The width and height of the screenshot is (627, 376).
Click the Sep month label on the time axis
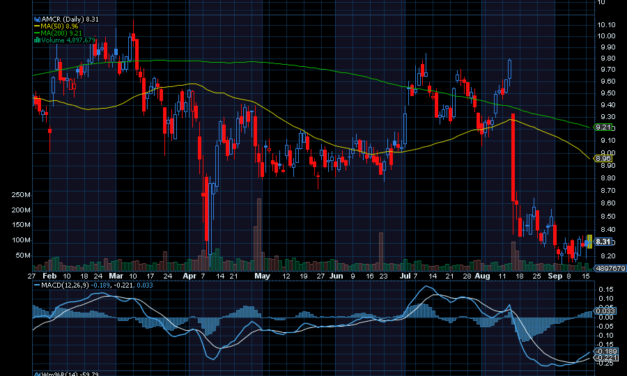tap(555, 276)
